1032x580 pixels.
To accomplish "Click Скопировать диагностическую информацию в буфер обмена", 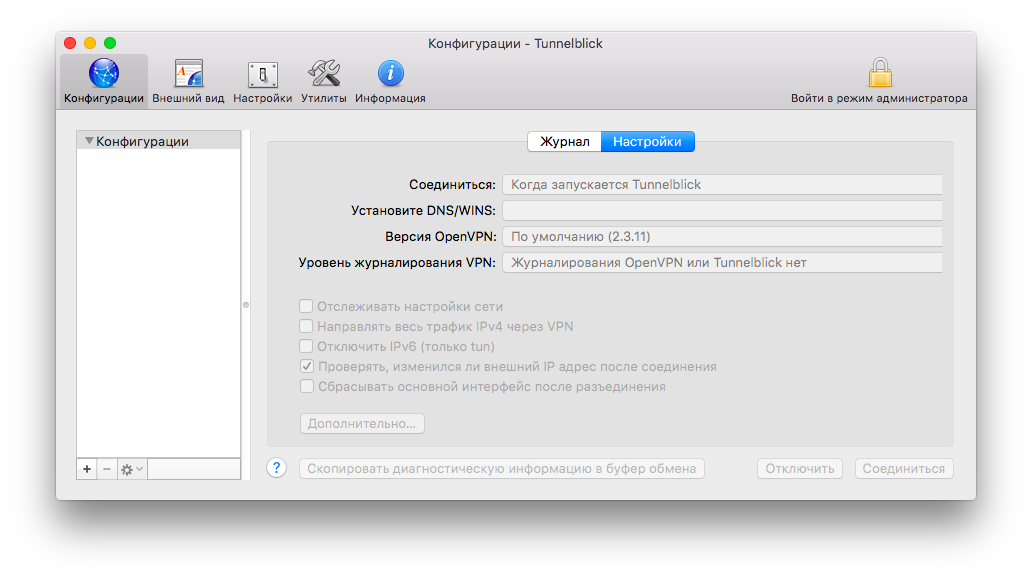I will 502,469.
